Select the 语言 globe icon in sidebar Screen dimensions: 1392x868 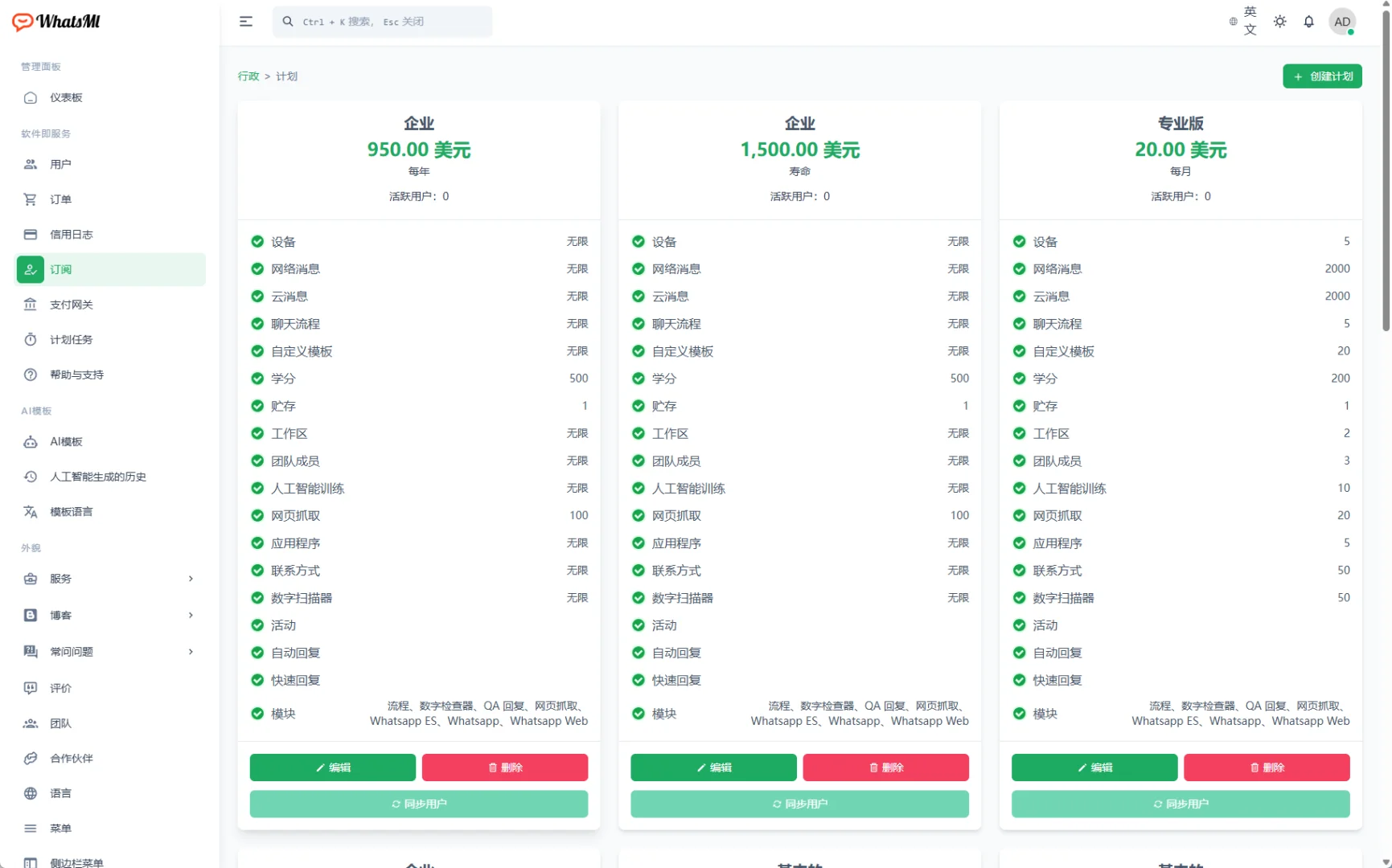[31, 794]
